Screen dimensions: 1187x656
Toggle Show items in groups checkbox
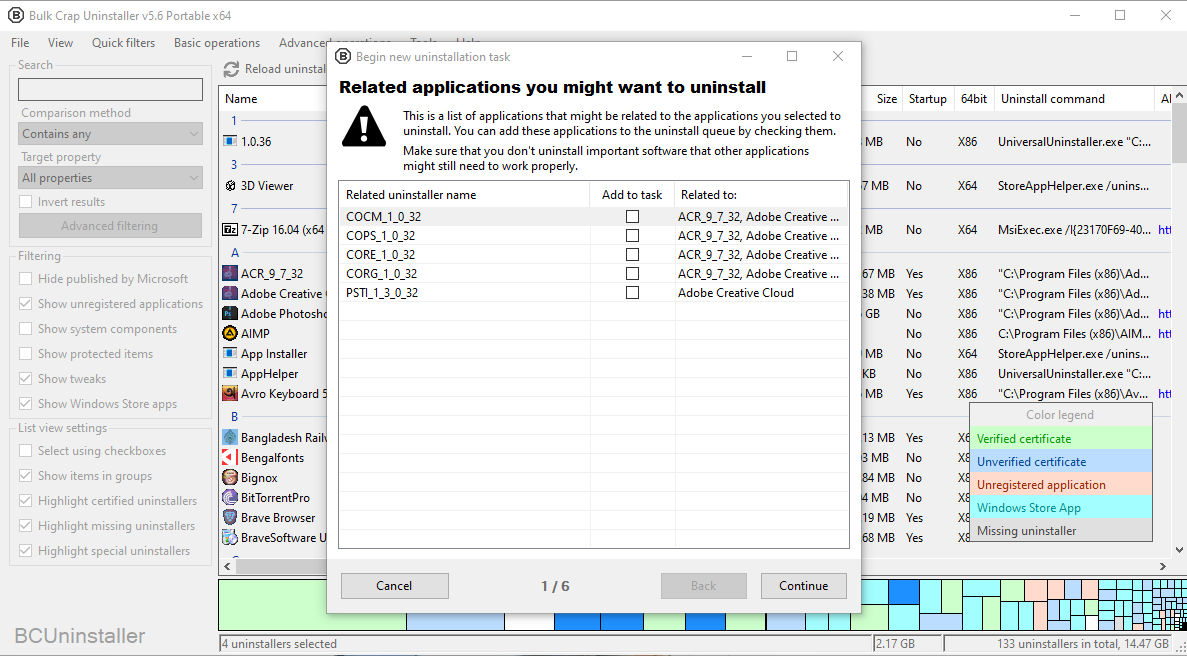tap(26, 475)
